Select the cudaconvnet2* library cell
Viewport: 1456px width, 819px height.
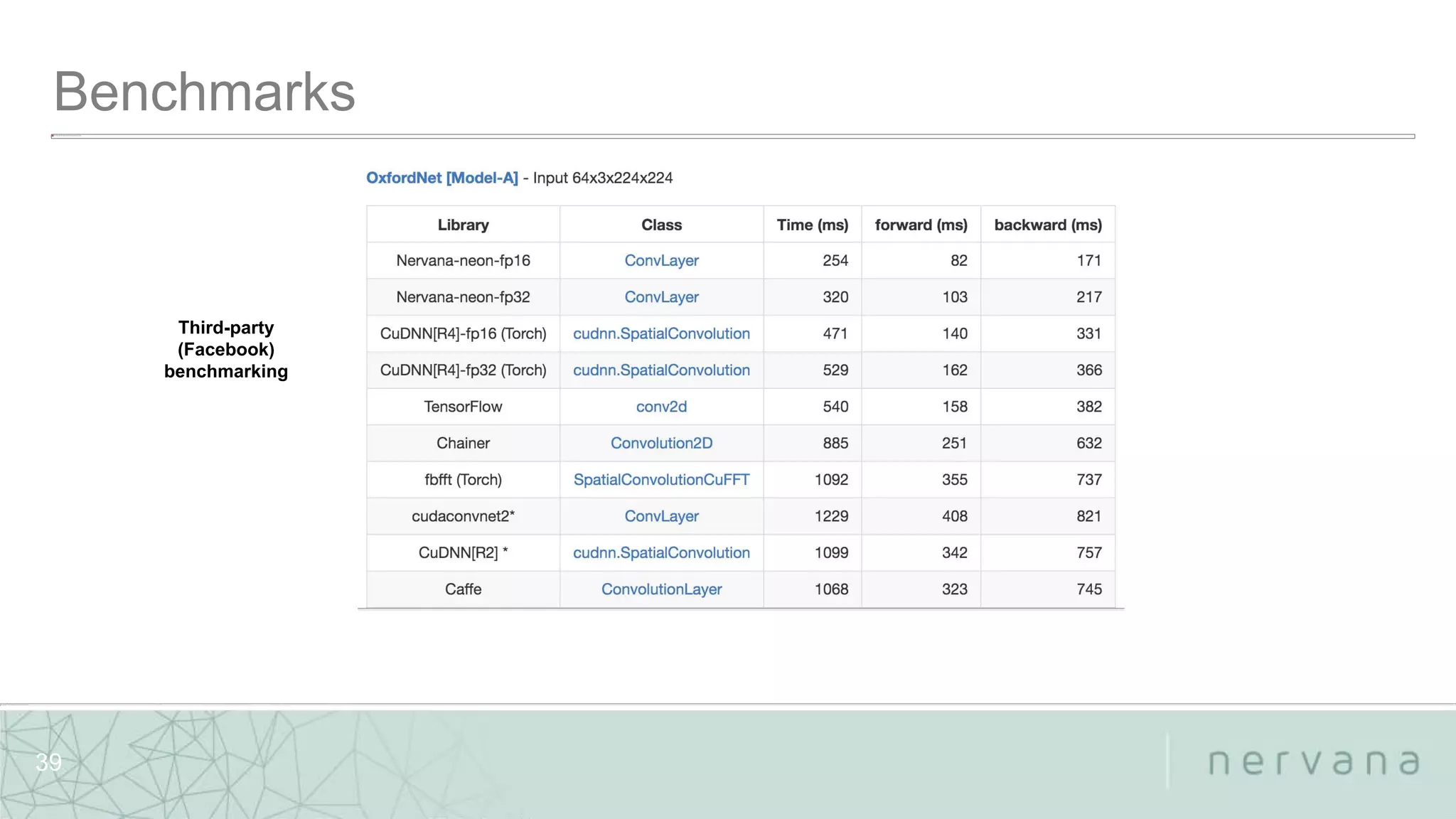point(463,516)
